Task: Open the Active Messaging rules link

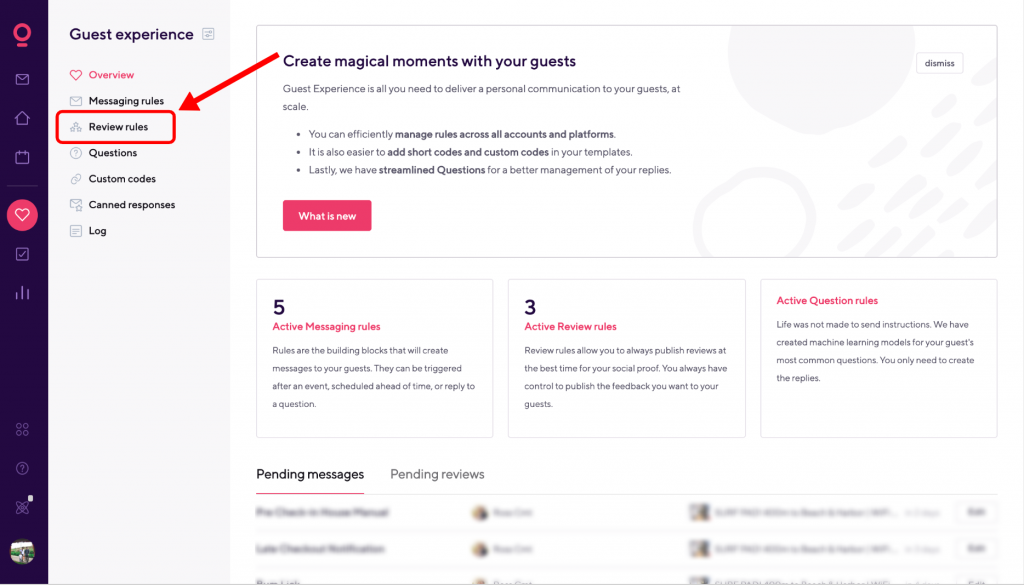Action: pyautogui.click(x=326, y=327)
